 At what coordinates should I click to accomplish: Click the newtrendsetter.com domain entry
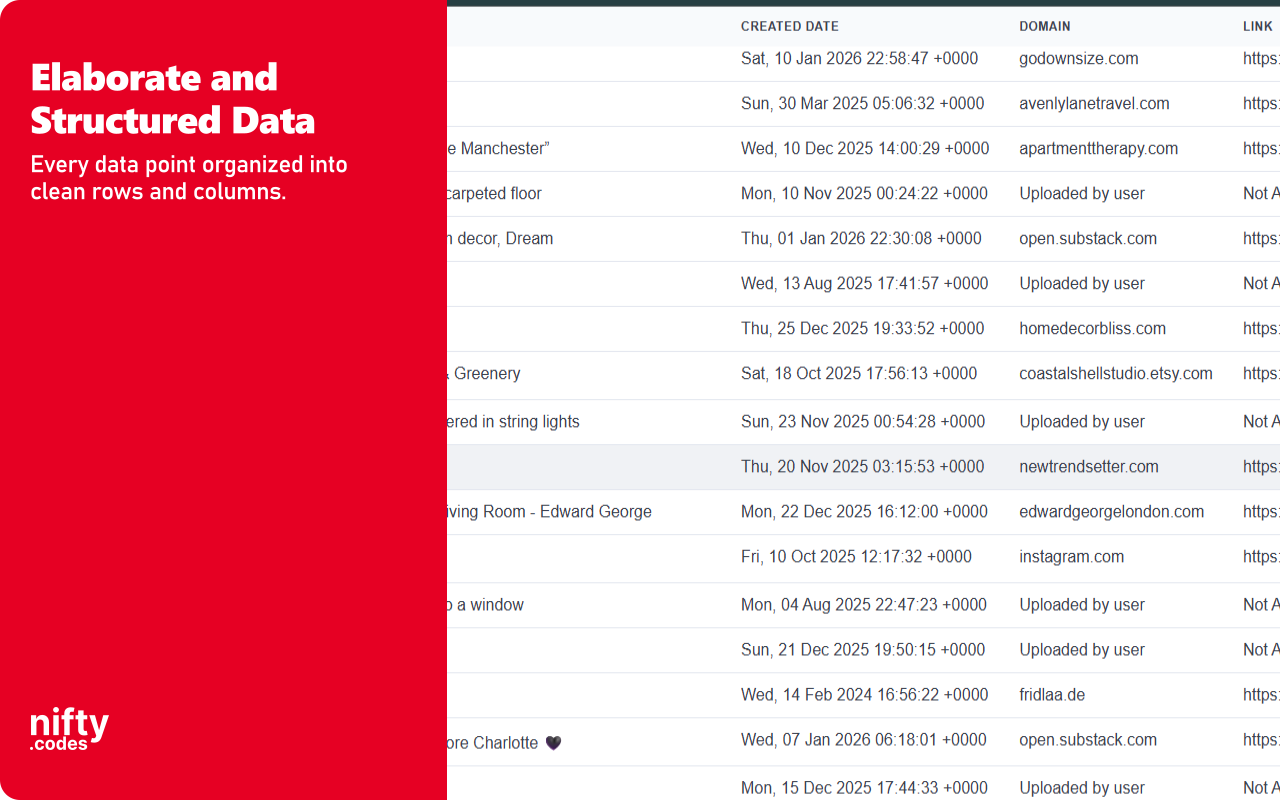(x=1089, y=466)
